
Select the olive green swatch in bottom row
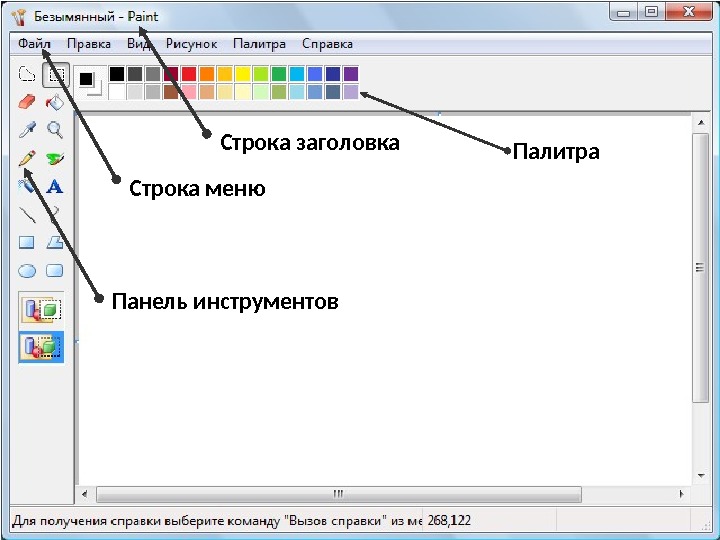pyautogui.click(x=279, y=92)
